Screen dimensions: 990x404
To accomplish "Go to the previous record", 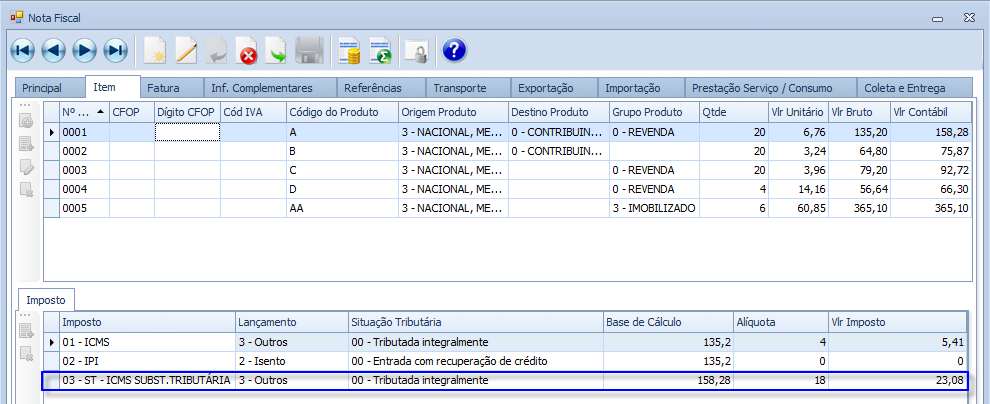I will coord(53,50).
